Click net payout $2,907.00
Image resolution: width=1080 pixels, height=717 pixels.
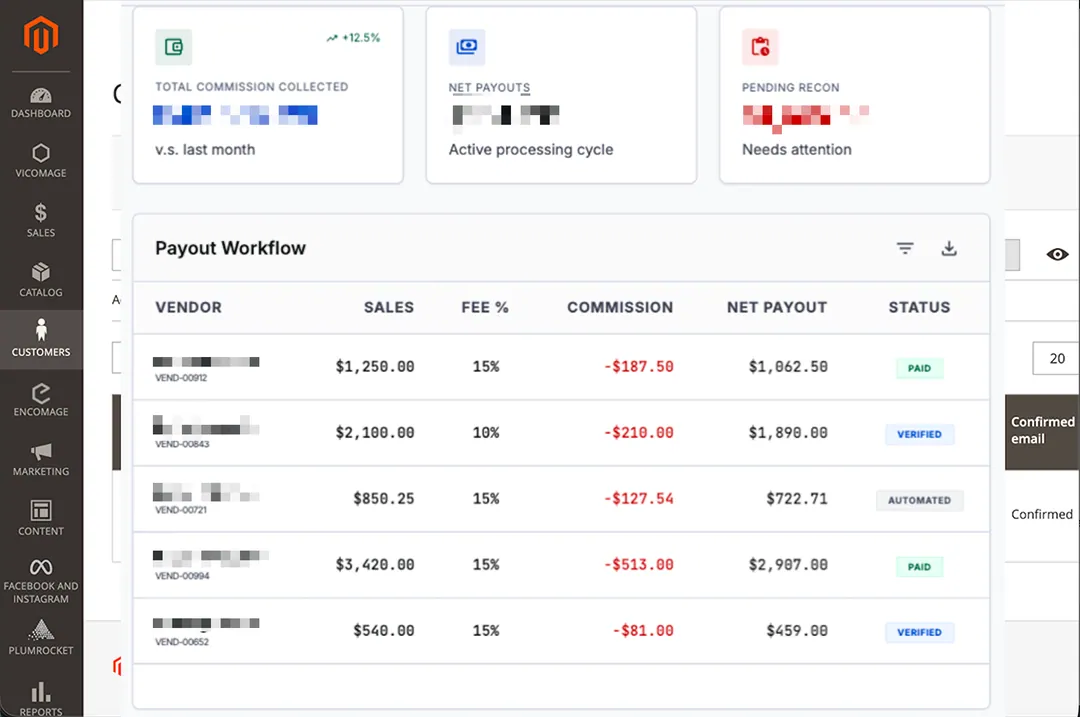tap(788, 565)
